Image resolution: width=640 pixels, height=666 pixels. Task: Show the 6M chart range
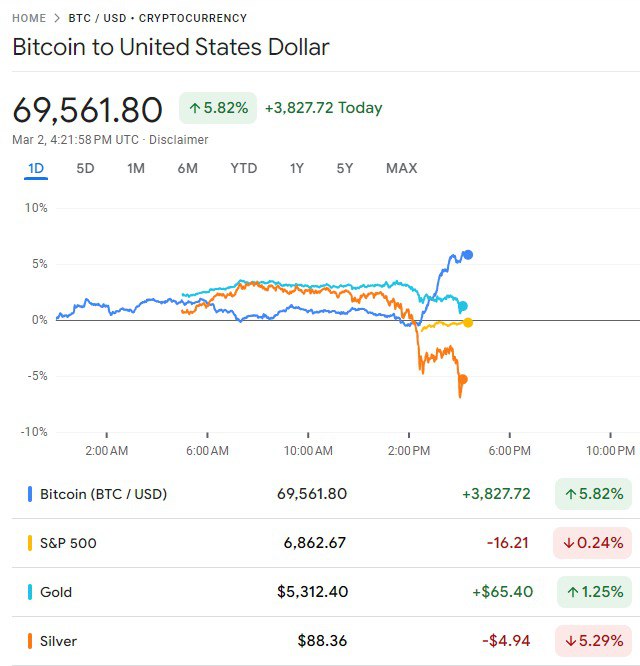pyautogui.click(x=188, y=168)
